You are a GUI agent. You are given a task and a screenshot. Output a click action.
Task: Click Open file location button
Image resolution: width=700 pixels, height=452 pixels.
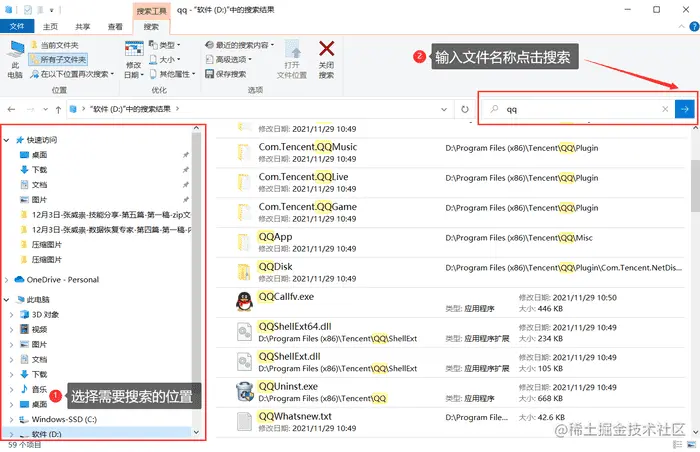click(x=292, y=60)
